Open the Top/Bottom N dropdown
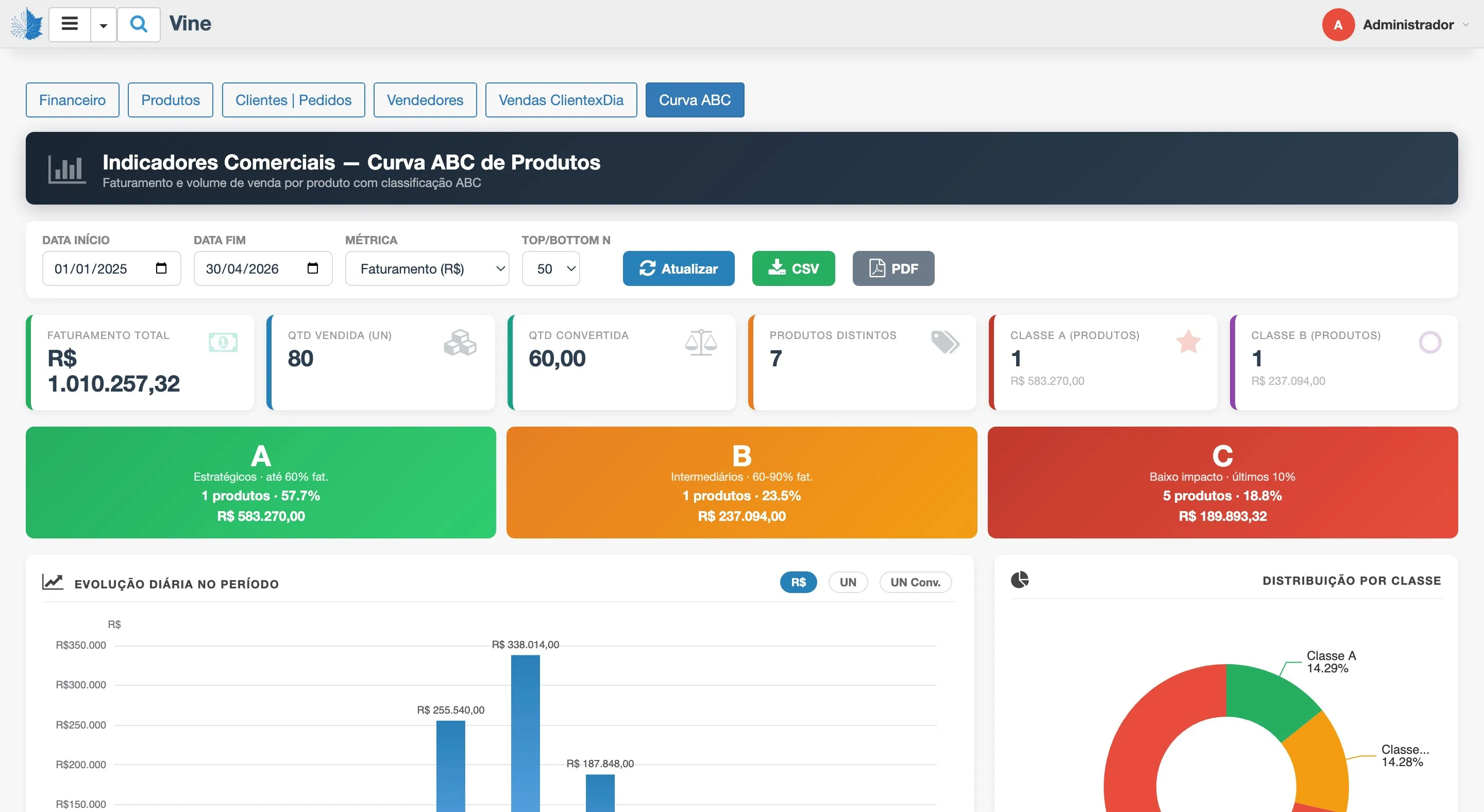 pos(551,268)
